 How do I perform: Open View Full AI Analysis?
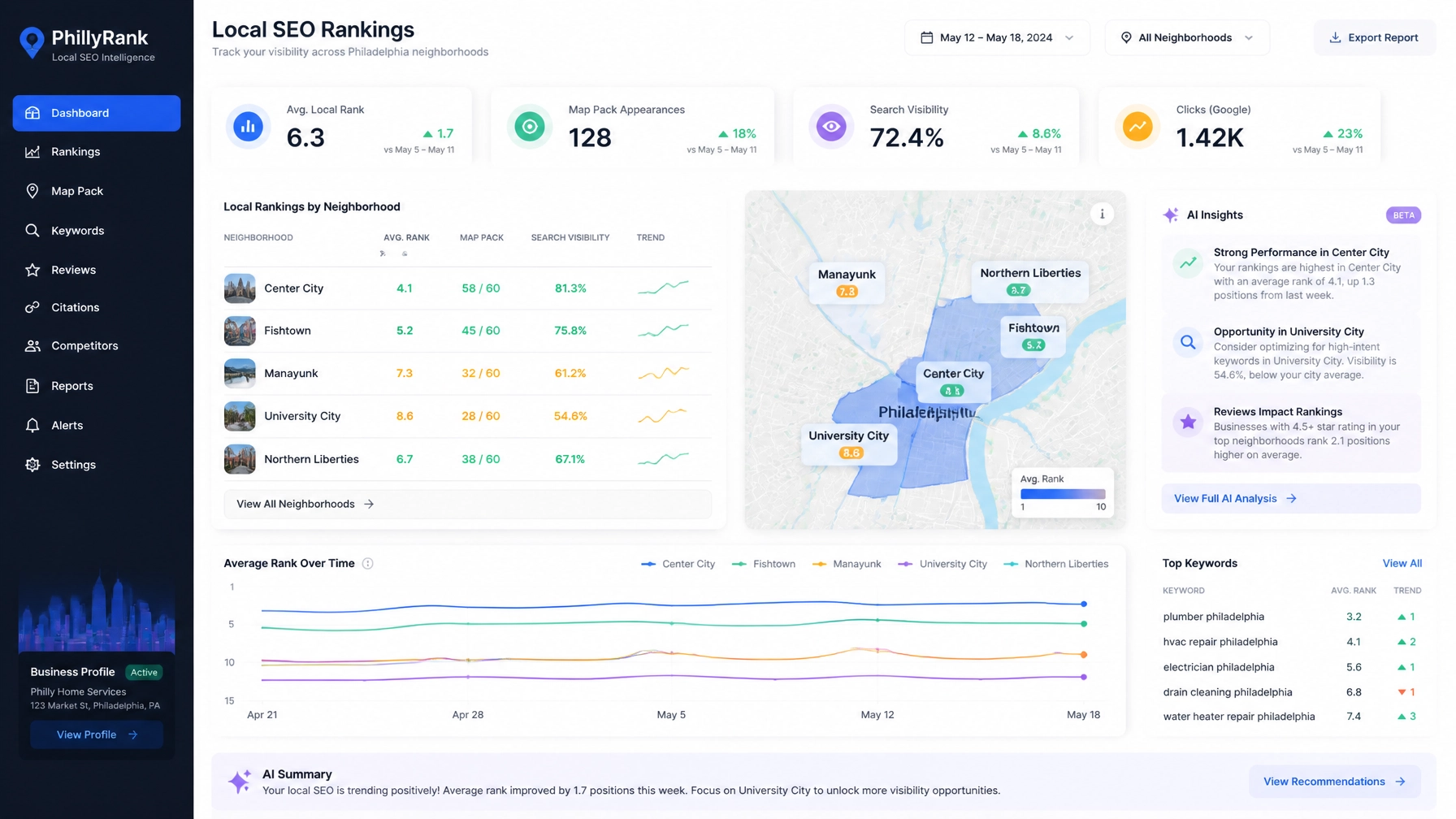coord(1290,498)
